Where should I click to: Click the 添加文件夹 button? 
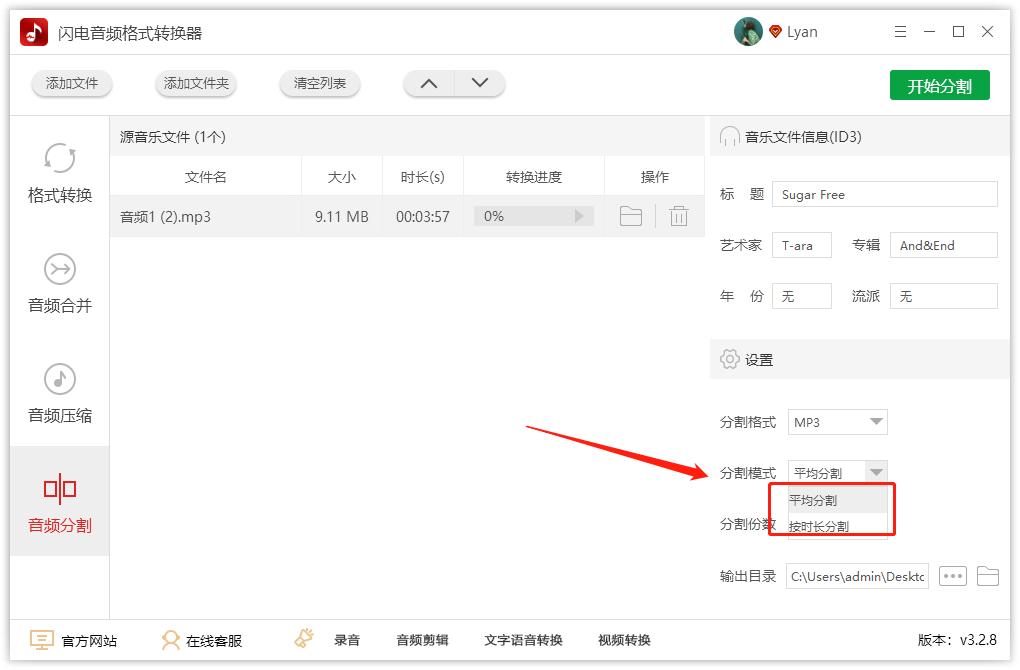[195, 84]
